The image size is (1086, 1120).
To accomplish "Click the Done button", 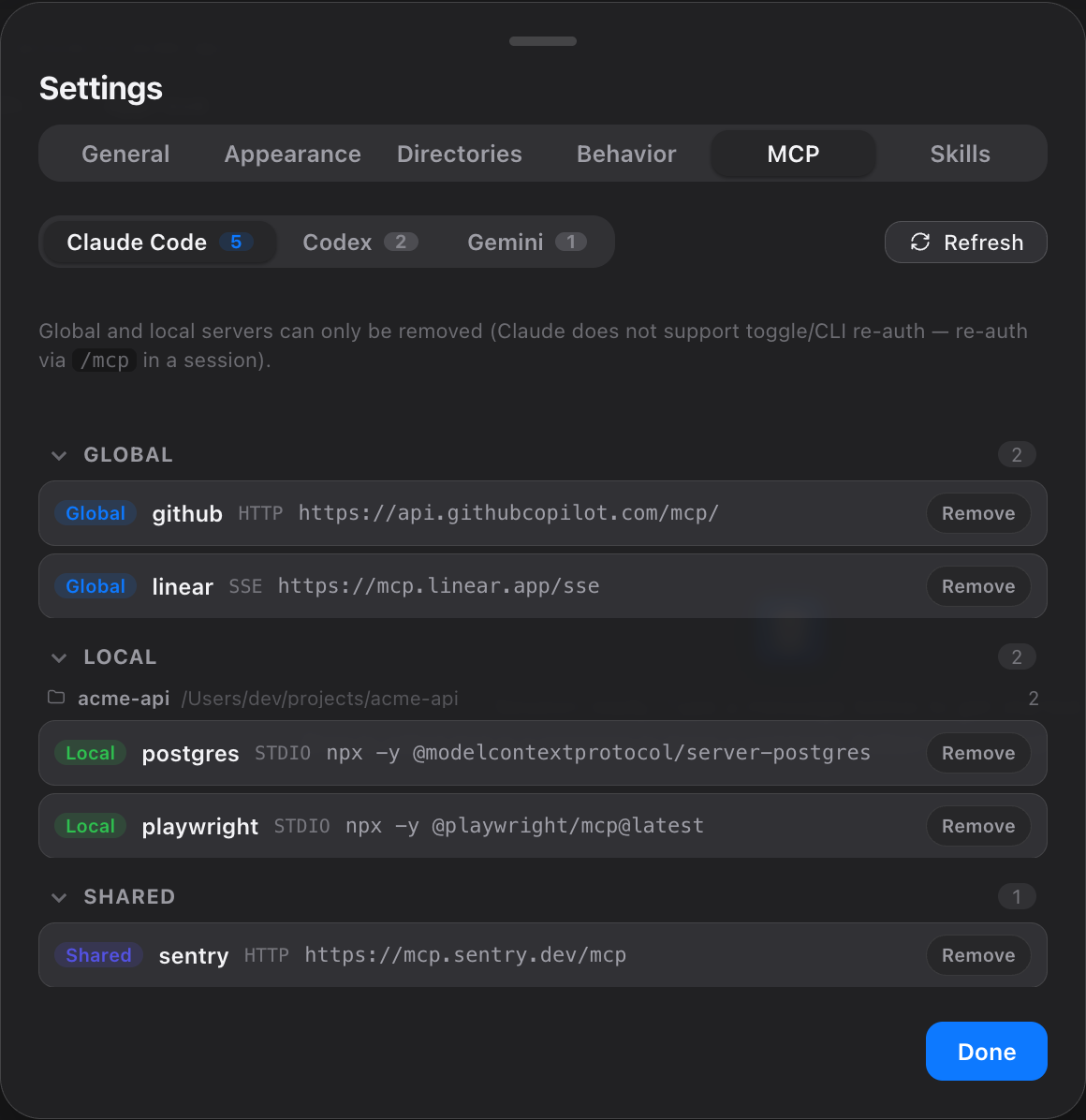I will (x=986, y=1052).
